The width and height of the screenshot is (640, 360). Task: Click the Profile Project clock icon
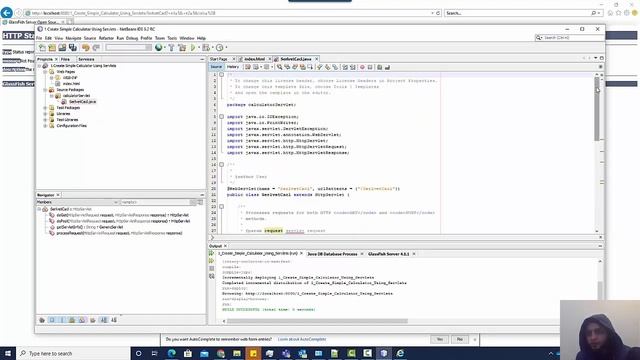(x=220, y=48)
